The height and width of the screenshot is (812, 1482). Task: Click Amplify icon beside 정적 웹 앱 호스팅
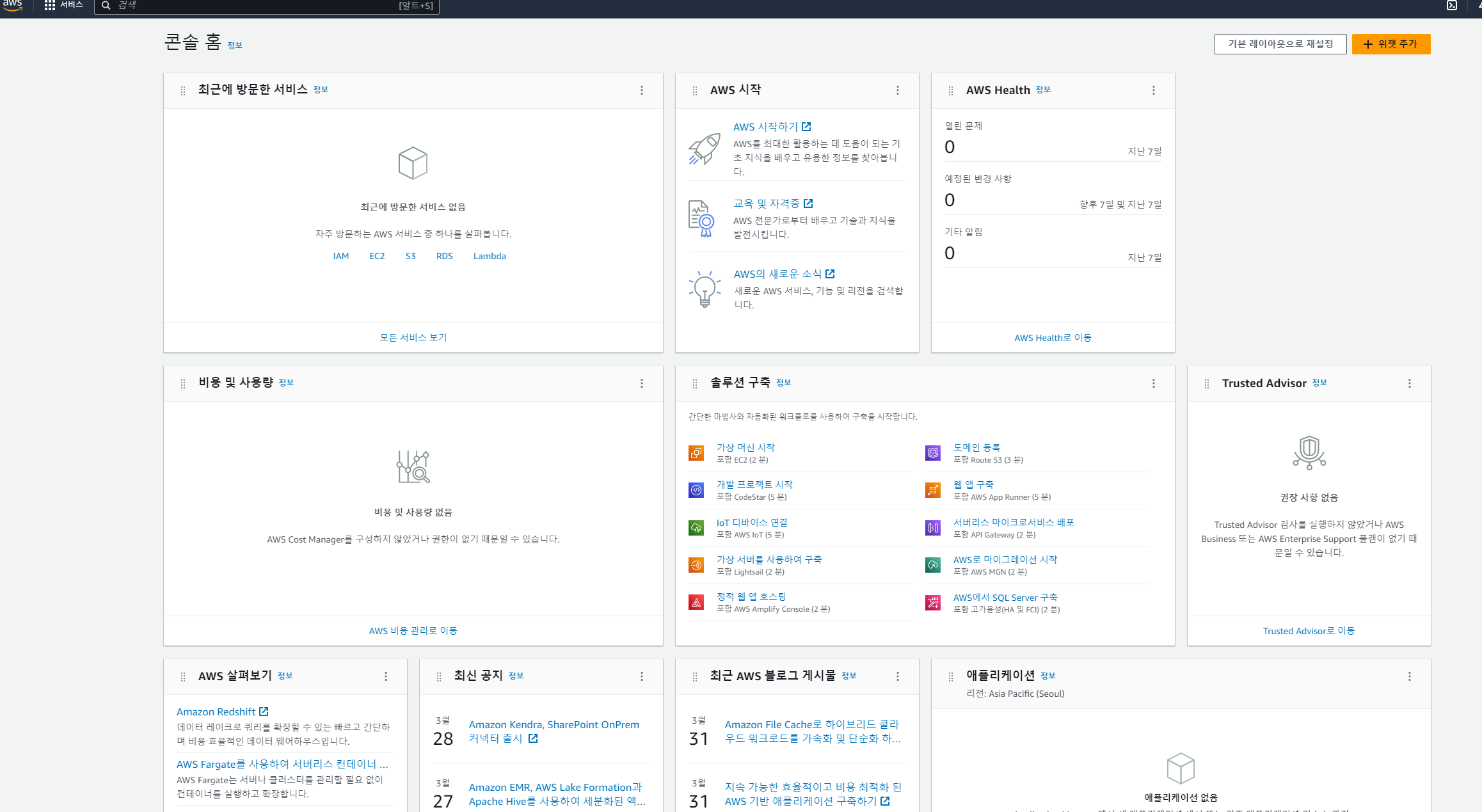(696, 602)
